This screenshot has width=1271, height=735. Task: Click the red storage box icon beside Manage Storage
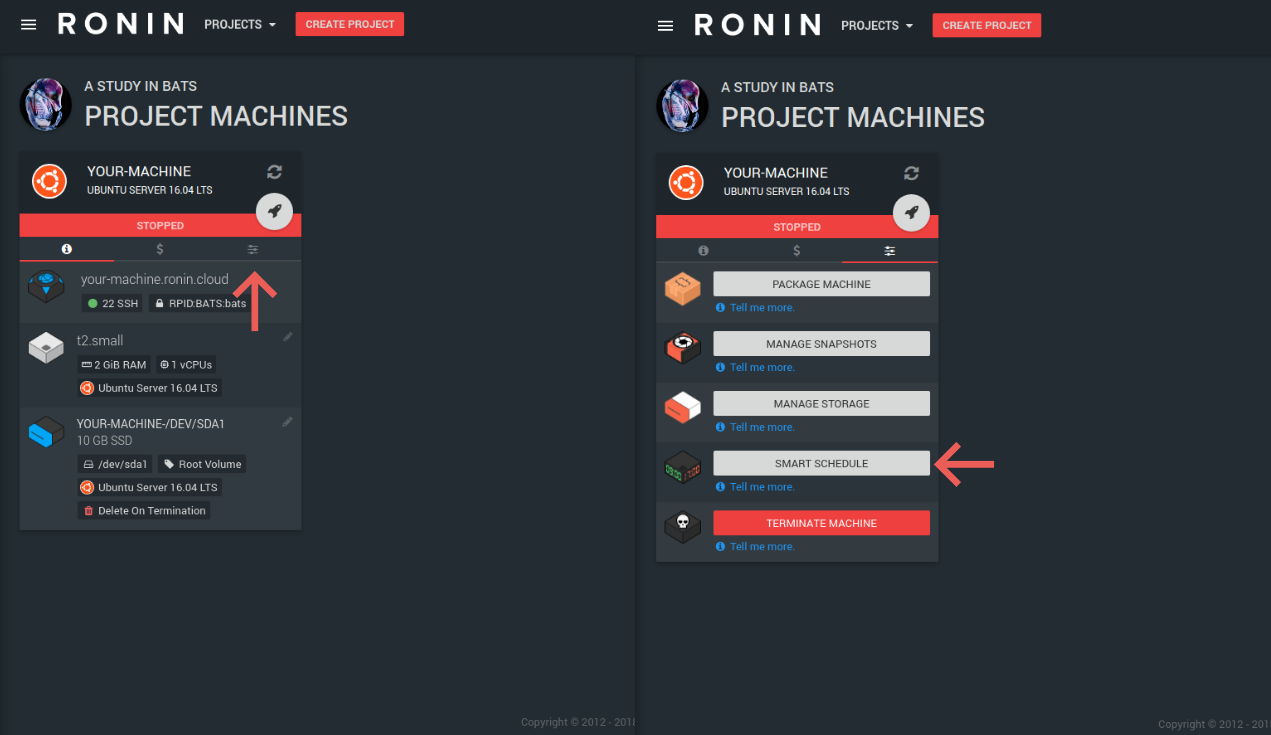[x=682, y=407]
